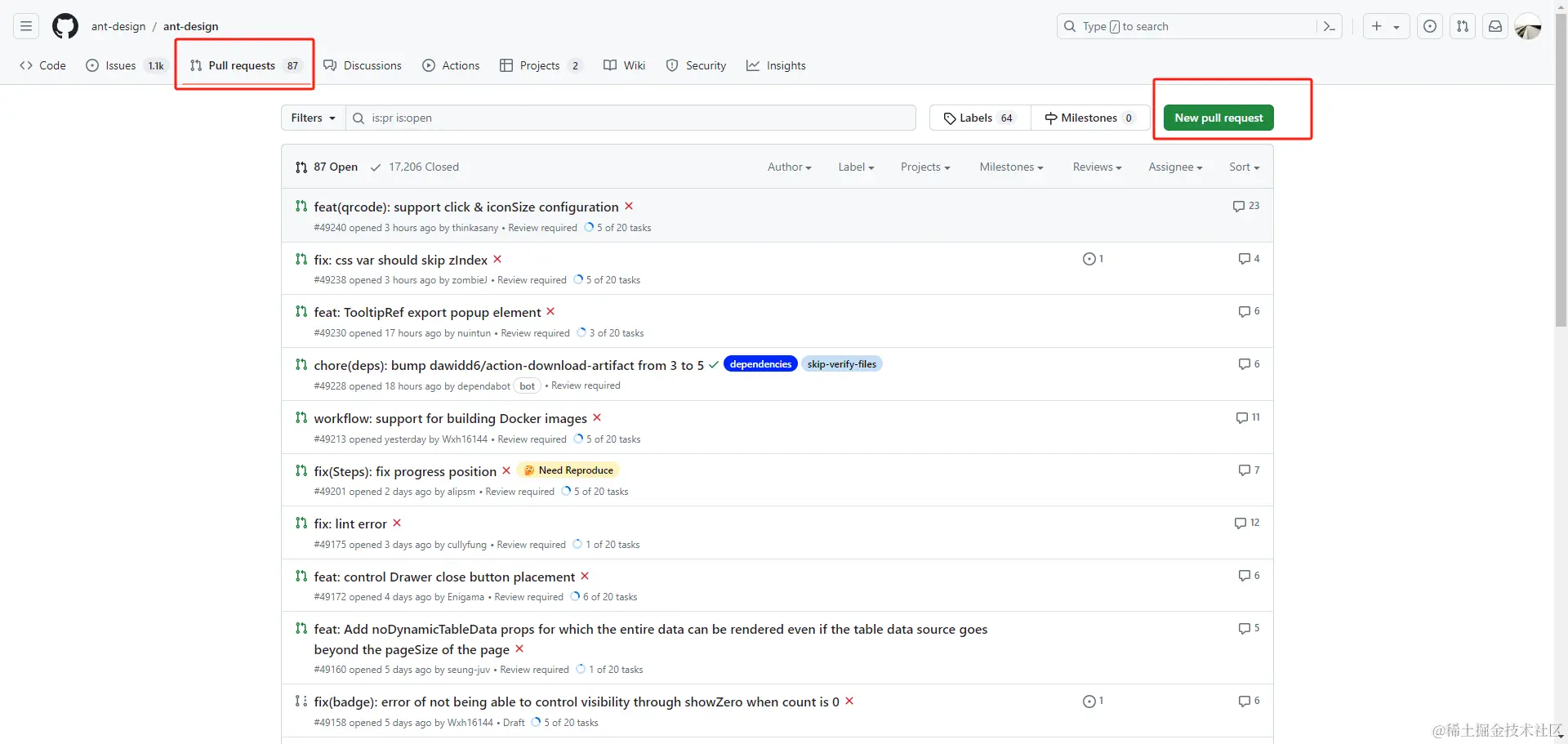Click the ant-design owner breadcrumb link

pos(118,26)
